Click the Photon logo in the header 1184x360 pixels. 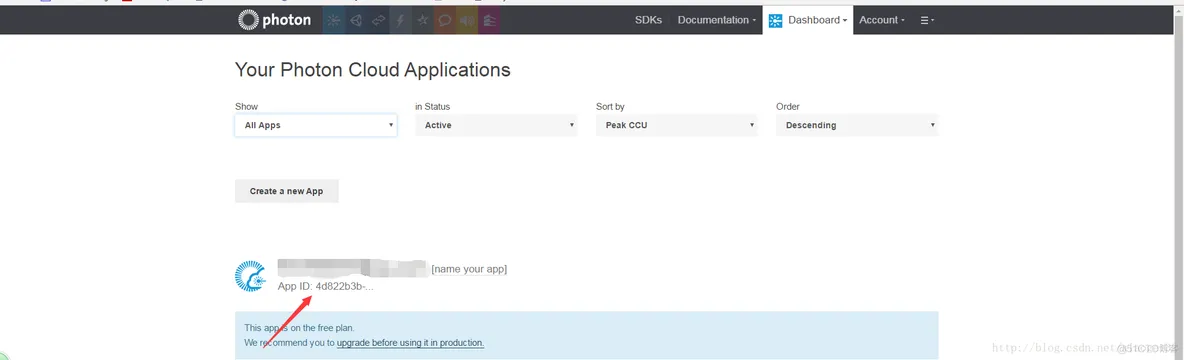(x=274, y=20)
